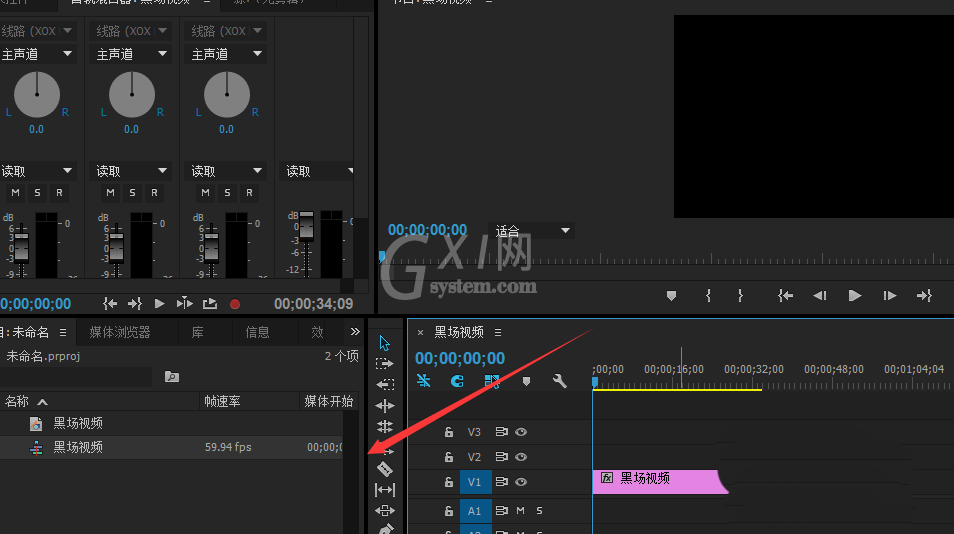
Task: Open third channel 读取 automation dropdown
Action: tap(225, 171)
